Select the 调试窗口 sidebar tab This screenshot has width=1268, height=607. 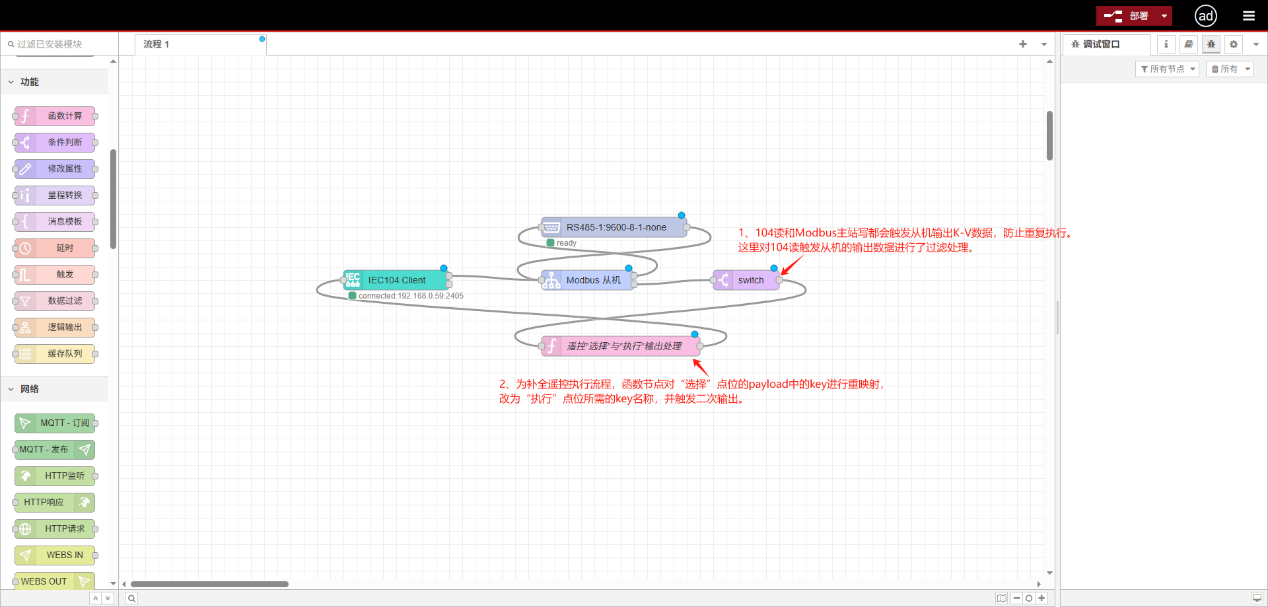point(1101,44)
